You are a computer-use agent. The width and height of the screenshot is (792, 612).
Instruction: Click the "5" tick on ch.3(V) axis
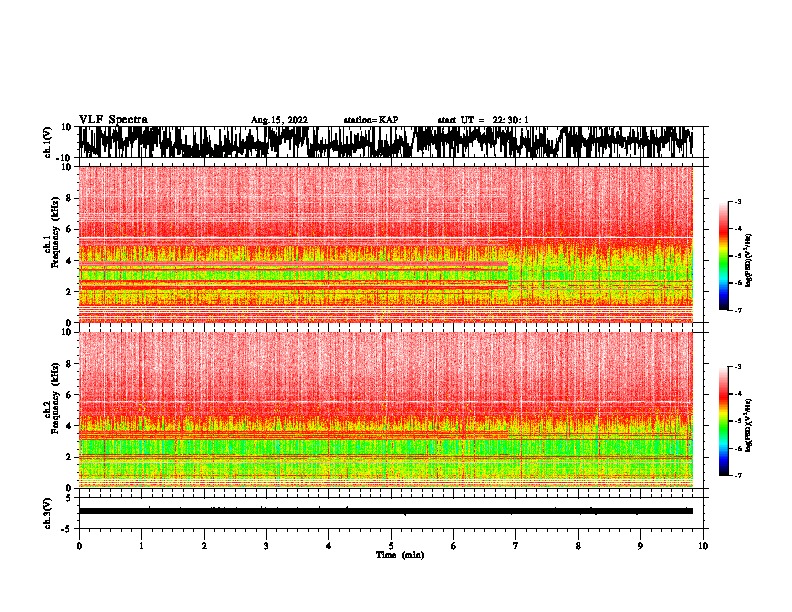point(69,498)
